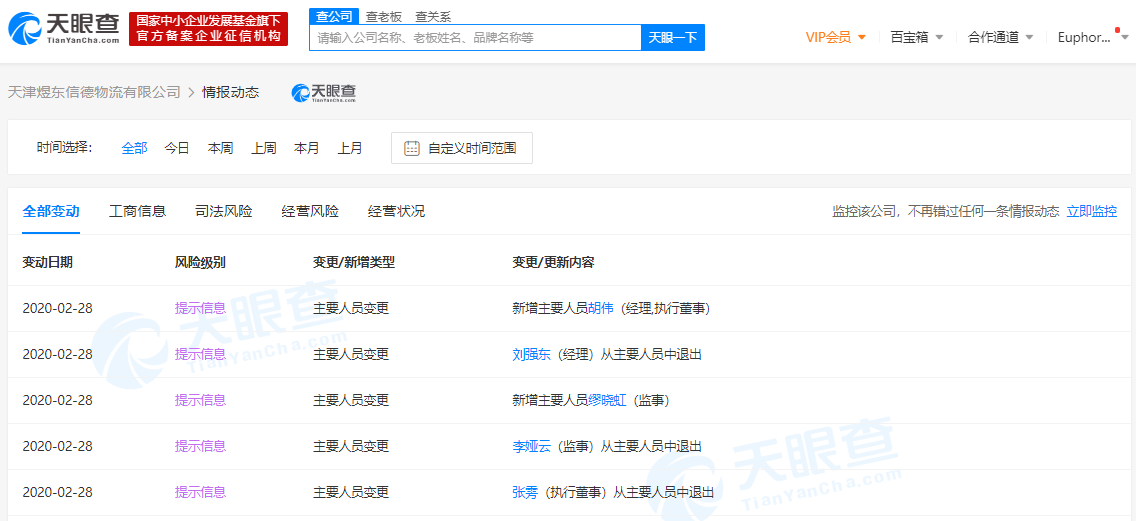
Task: Click the small TianYanCha logo in breadcrumb
Action: (324, 92)
